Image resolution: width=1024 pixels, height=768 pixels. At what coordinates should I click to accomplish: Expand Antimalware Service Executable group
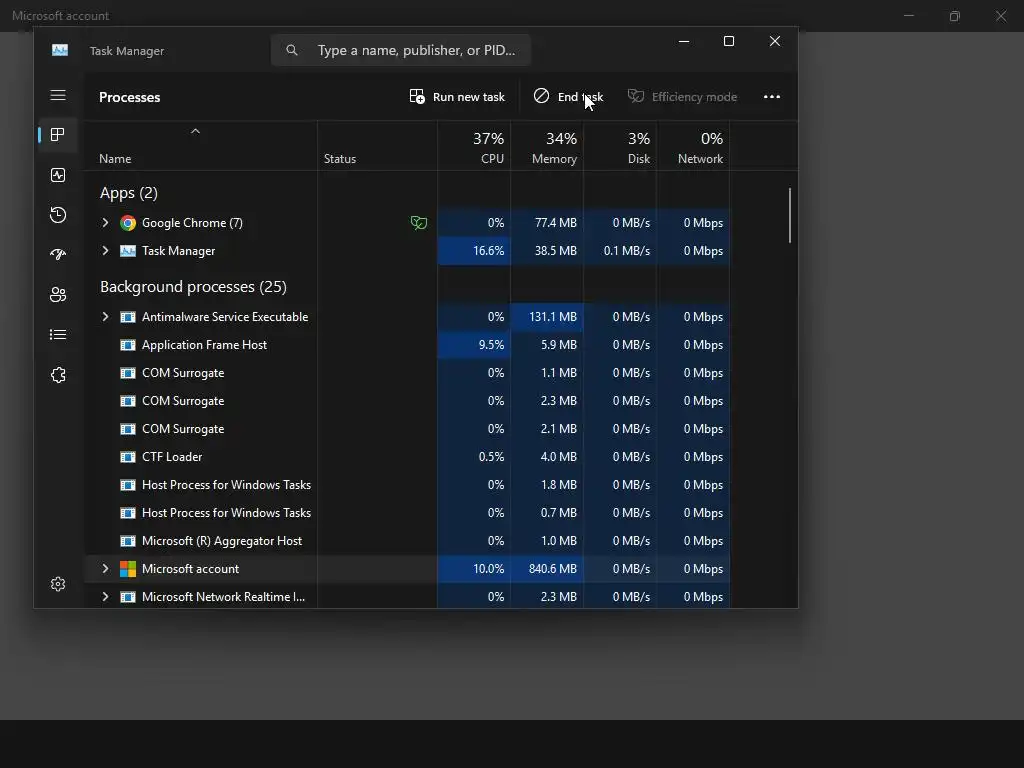click(105, 317)
